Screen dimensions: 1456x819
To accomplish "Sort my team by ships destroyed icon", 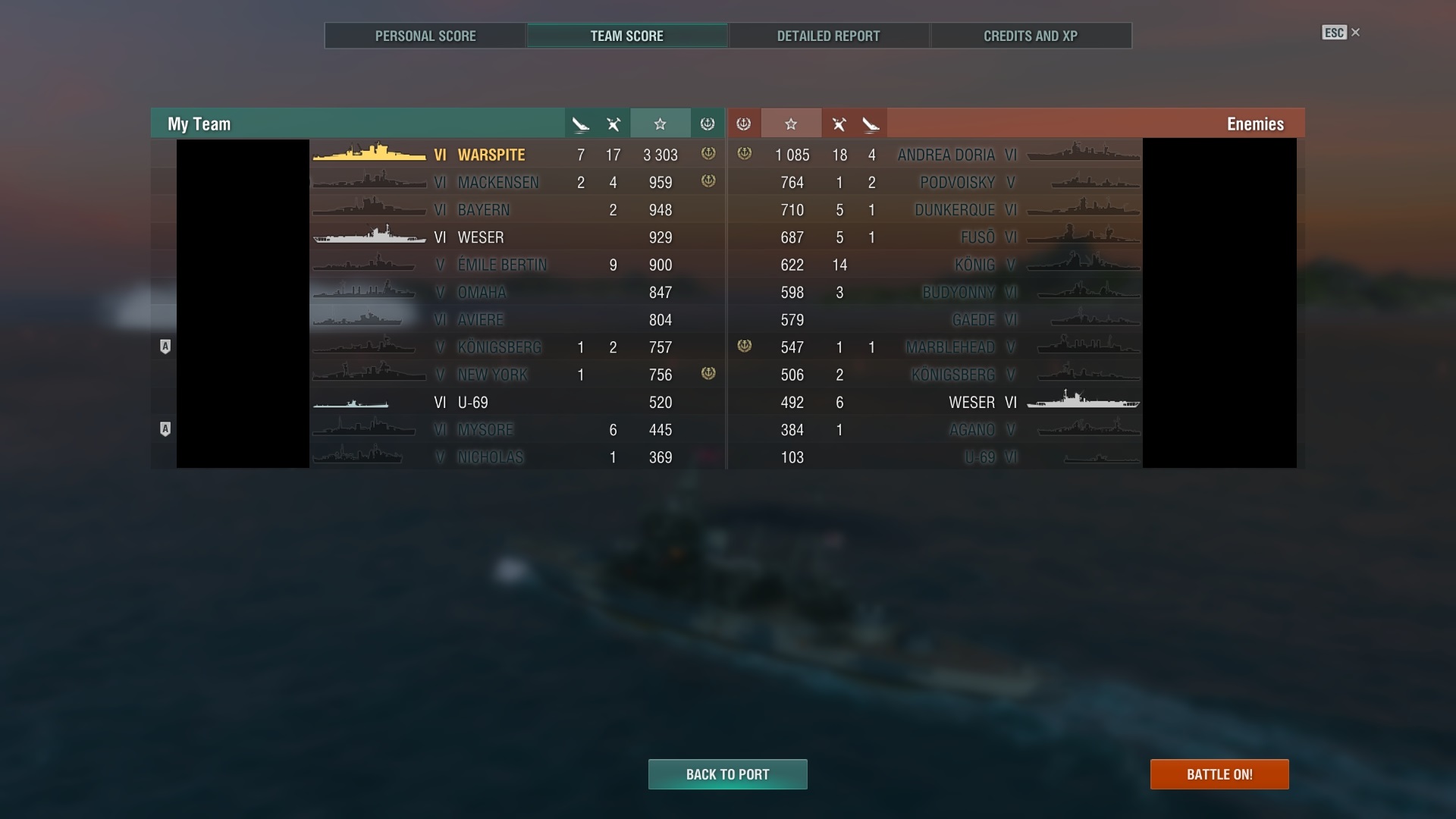I will (x=581, y=124).
